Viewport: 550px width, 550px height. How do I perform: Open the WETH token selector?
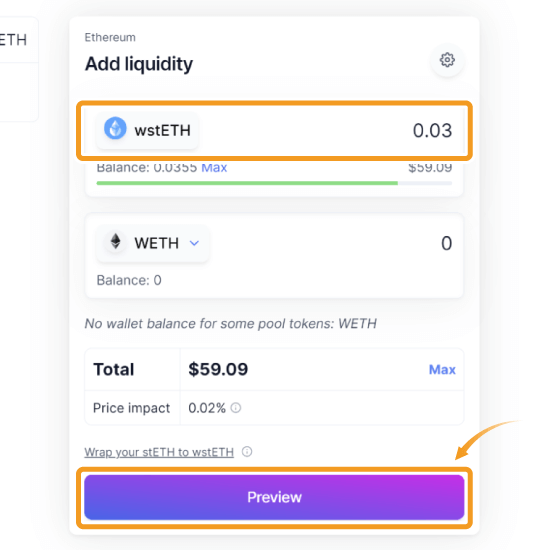tap(153, 243)
